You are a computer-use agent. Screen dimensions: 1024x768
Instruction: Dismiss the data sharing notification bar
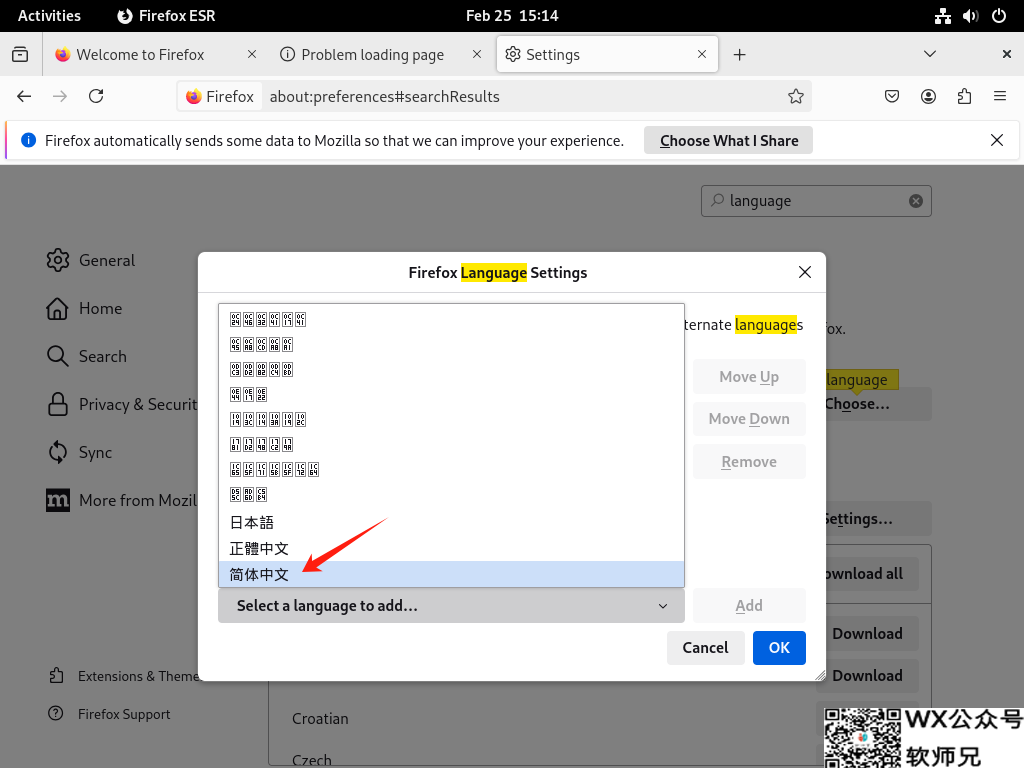(997, 140)
